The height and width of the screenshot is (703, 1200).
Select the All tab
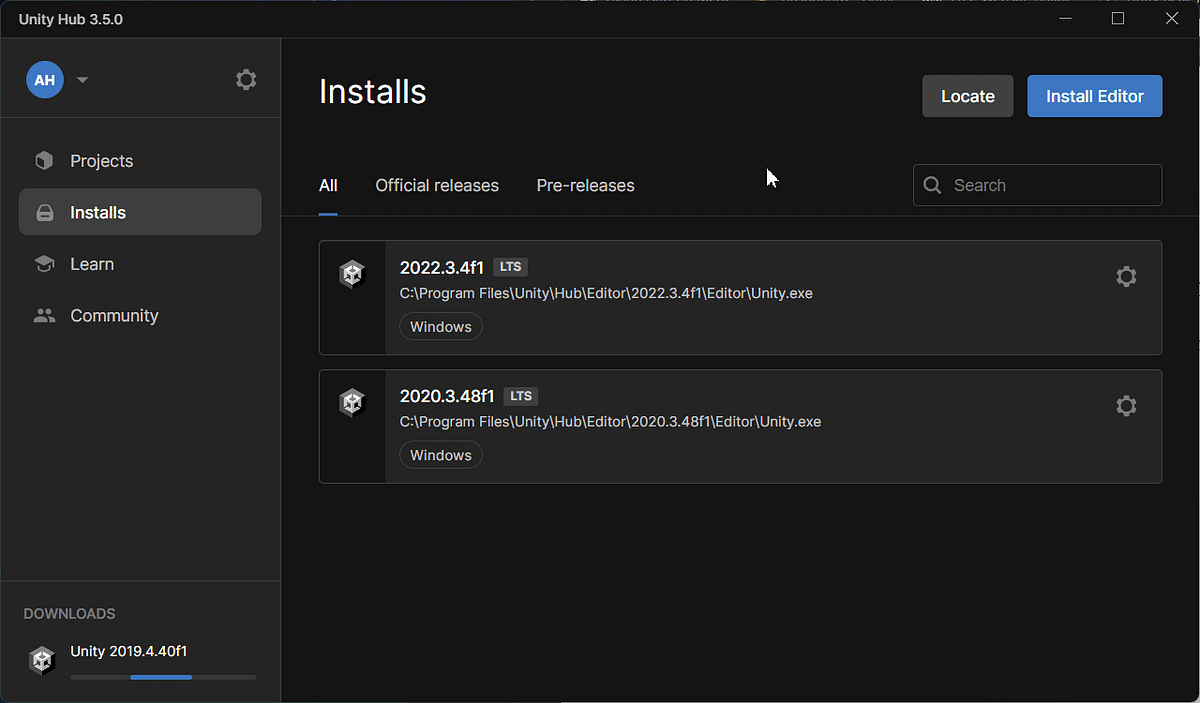click(328, 185)
